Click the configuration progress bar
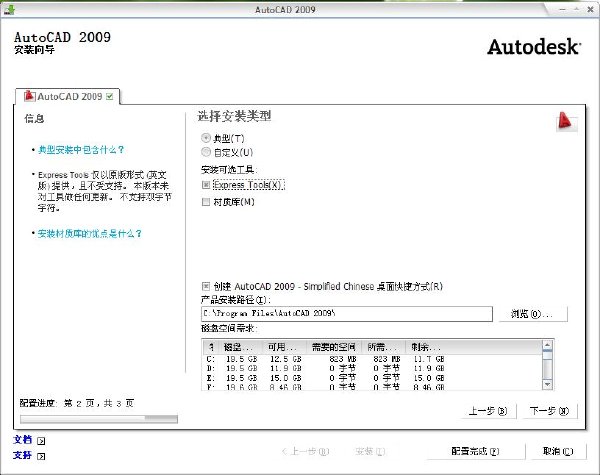The width and height of the screenshot is (600, 475). (99, 419)
